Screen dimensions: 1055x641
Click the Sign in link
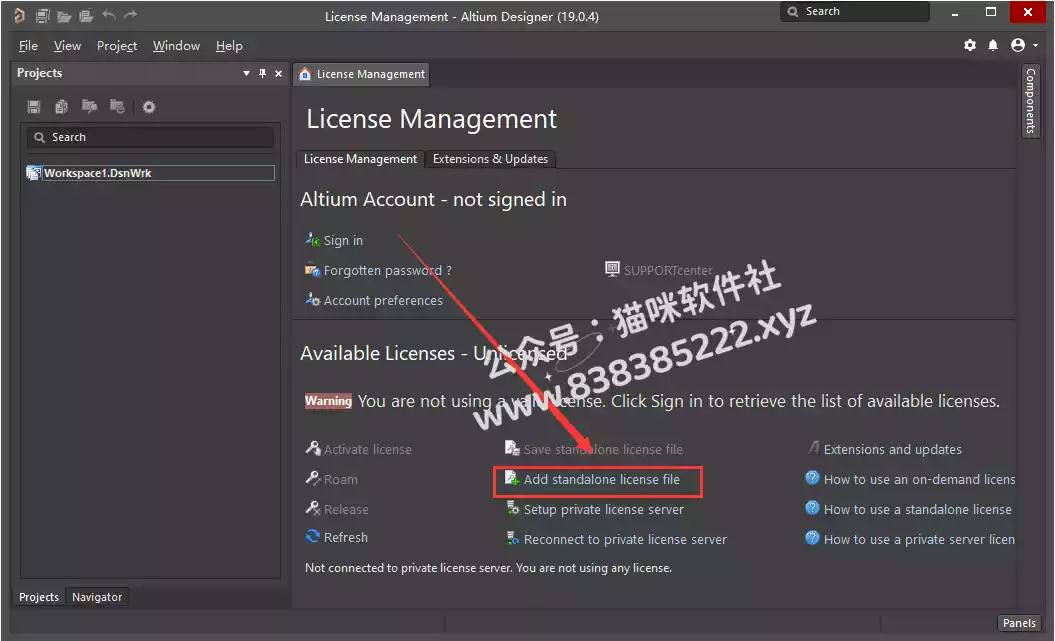(x=343, y=241)
